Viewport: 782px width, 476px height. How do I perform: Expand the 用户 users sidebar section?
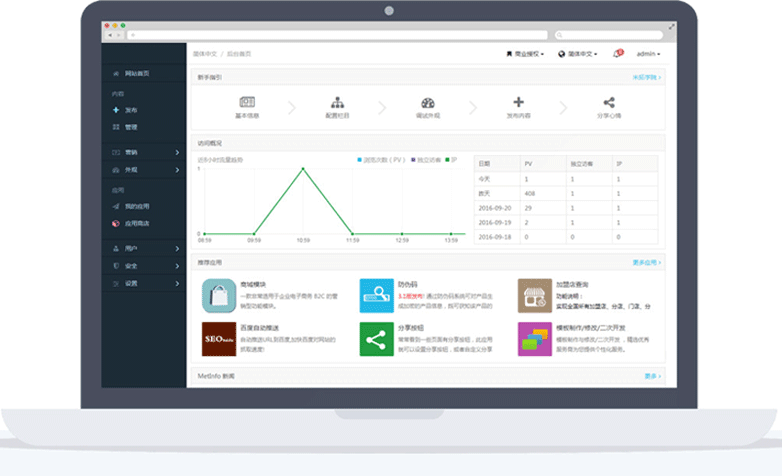click(x=145, y=248)
